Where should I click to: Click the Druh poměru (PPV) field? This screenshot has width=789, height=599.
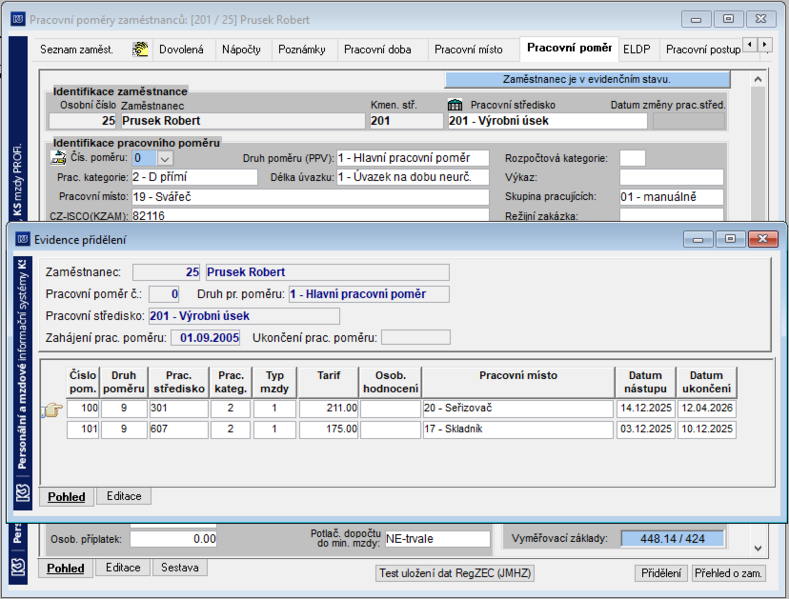[413, 158]
